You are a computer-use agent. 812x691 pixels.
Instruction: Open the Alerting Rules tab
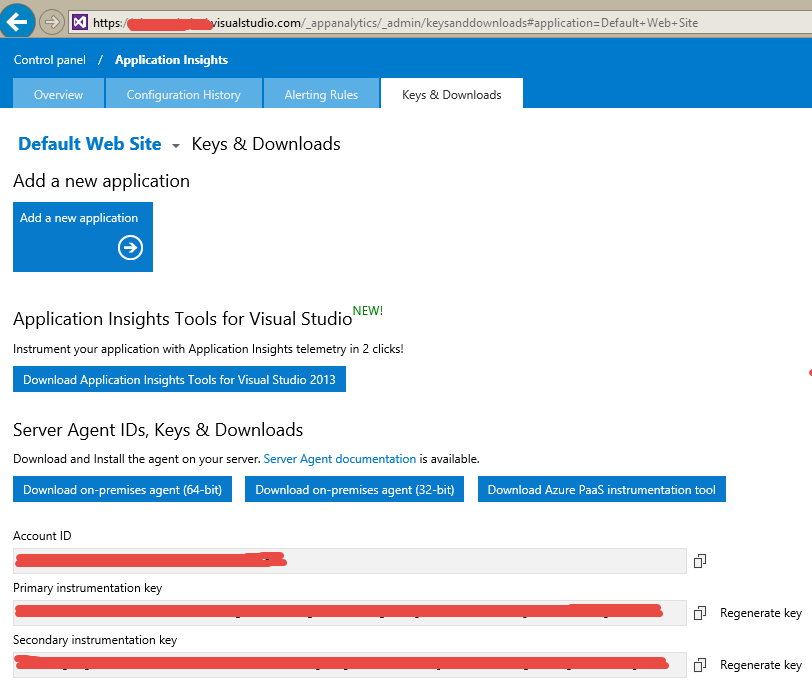321,94
